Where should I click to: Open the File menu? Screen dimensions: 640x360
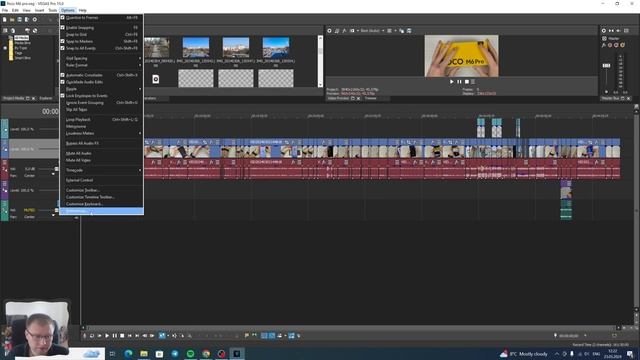tap(5, 10)
